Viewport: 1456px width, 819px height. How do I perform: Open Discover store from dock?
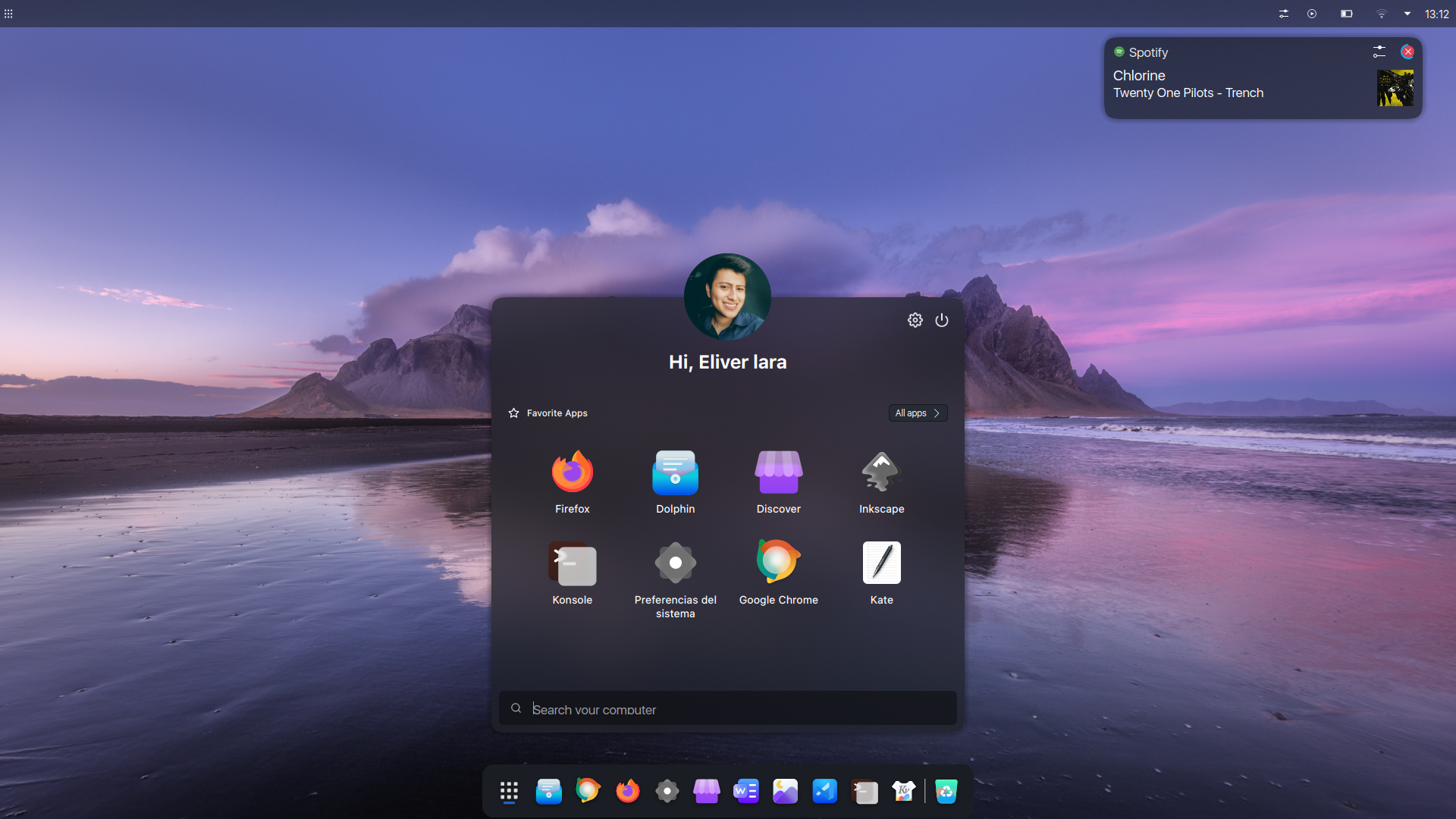click(x=706, y=792)
